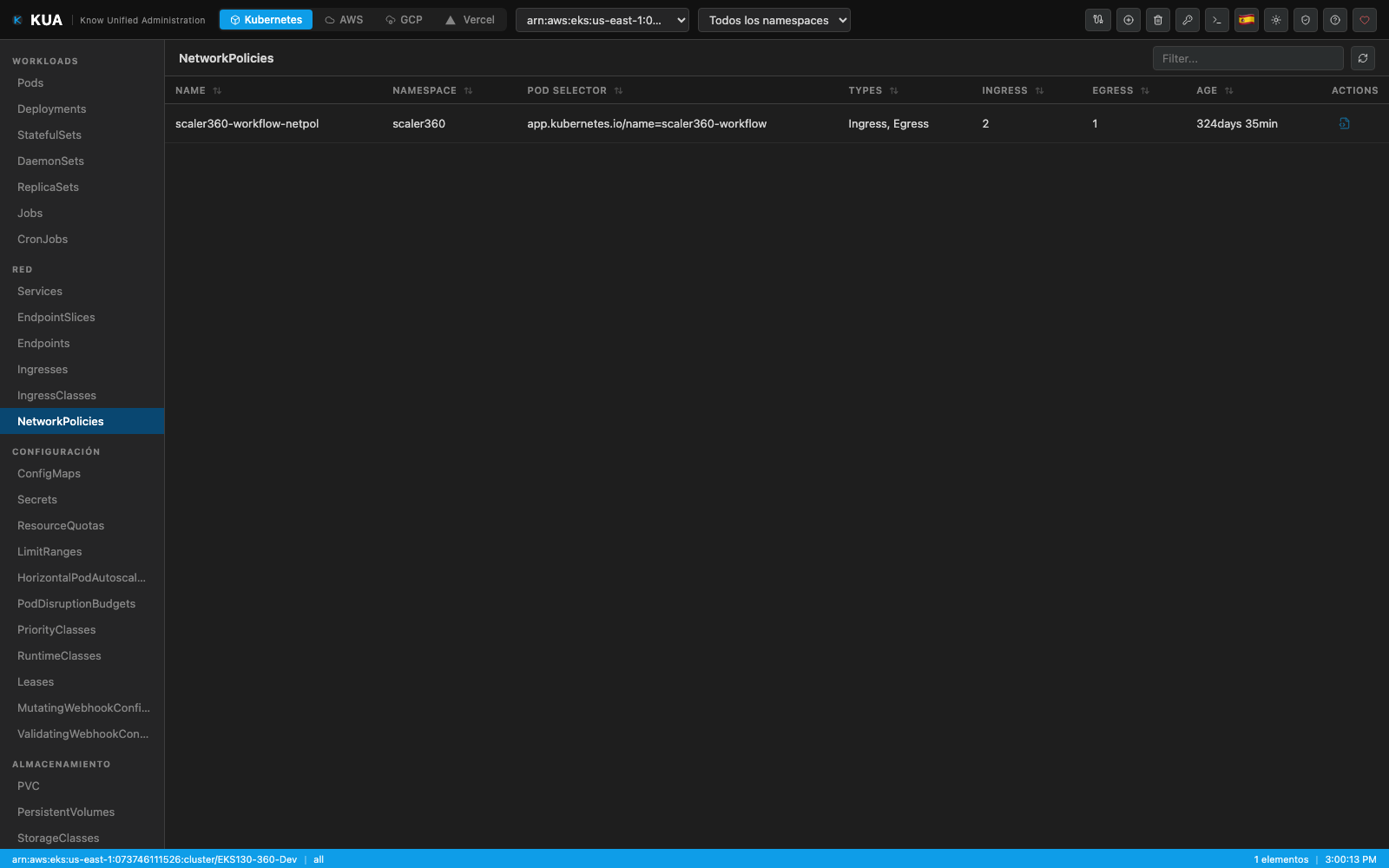
Task: Click the shield security icon
Action: click(1305, 20)
